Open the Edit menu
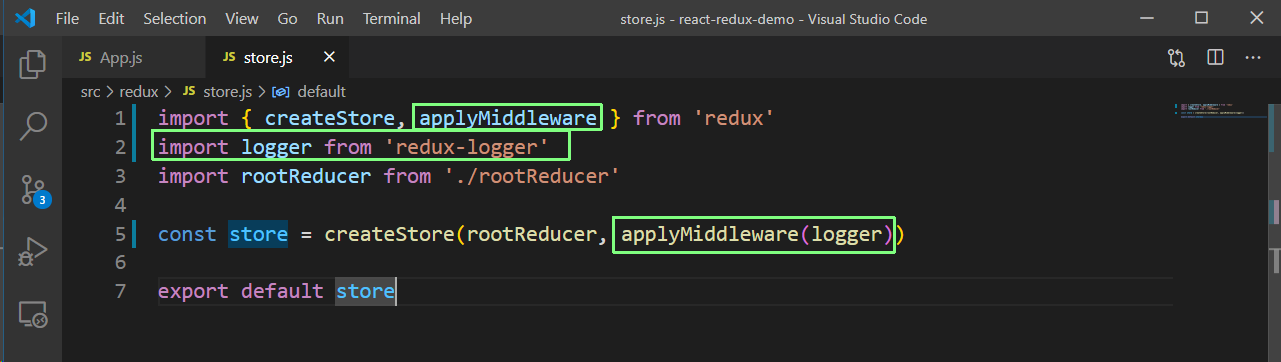The height and width of the screenshot is (362, 1281). pyautogui.click(x=112, y=19)
